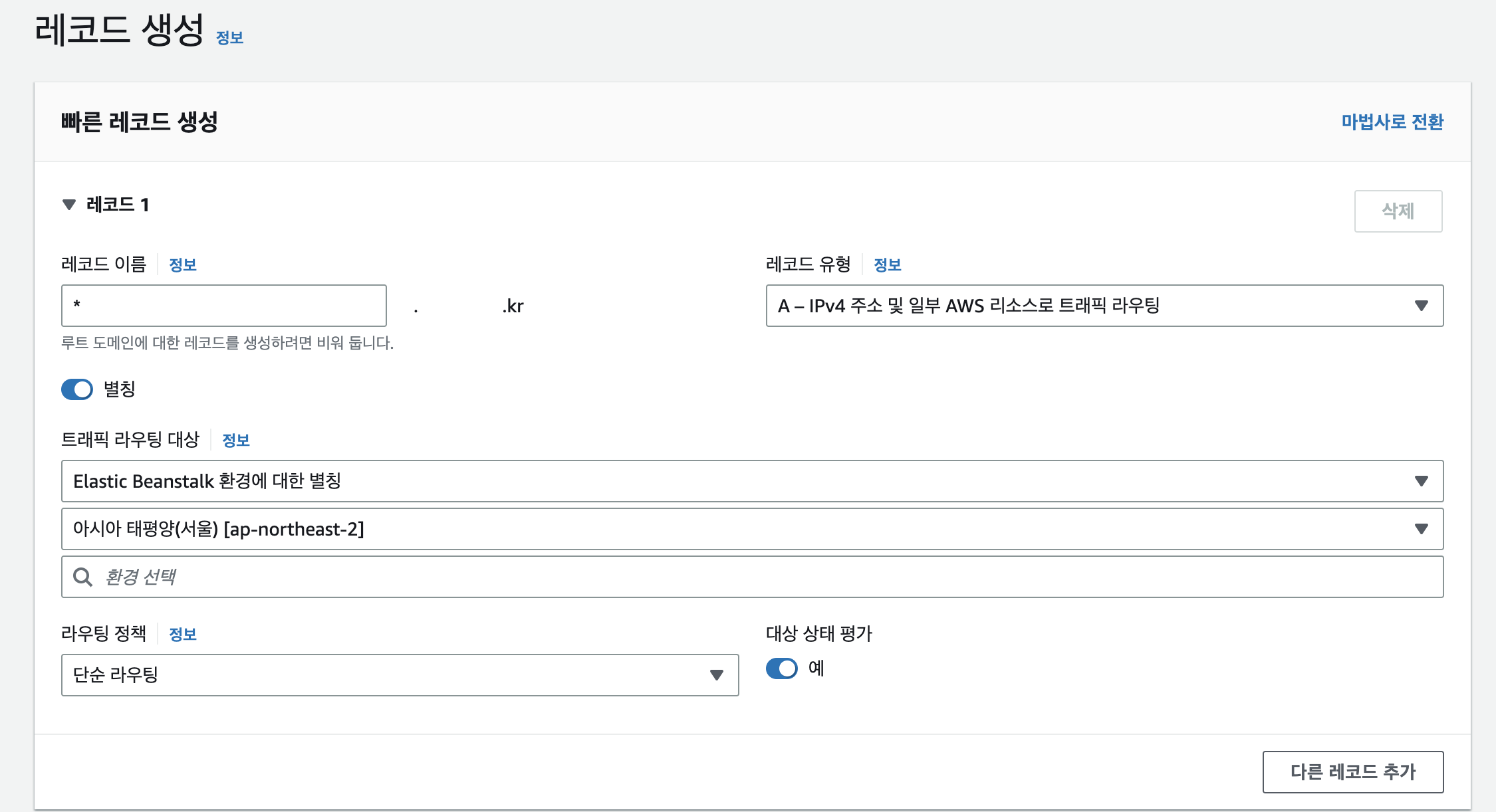The width and height of the screenshot is (1496, 812).
Task: Open 정보 link beside 레코드 이름
Action: pyautogui.click(x=183, y=265)
